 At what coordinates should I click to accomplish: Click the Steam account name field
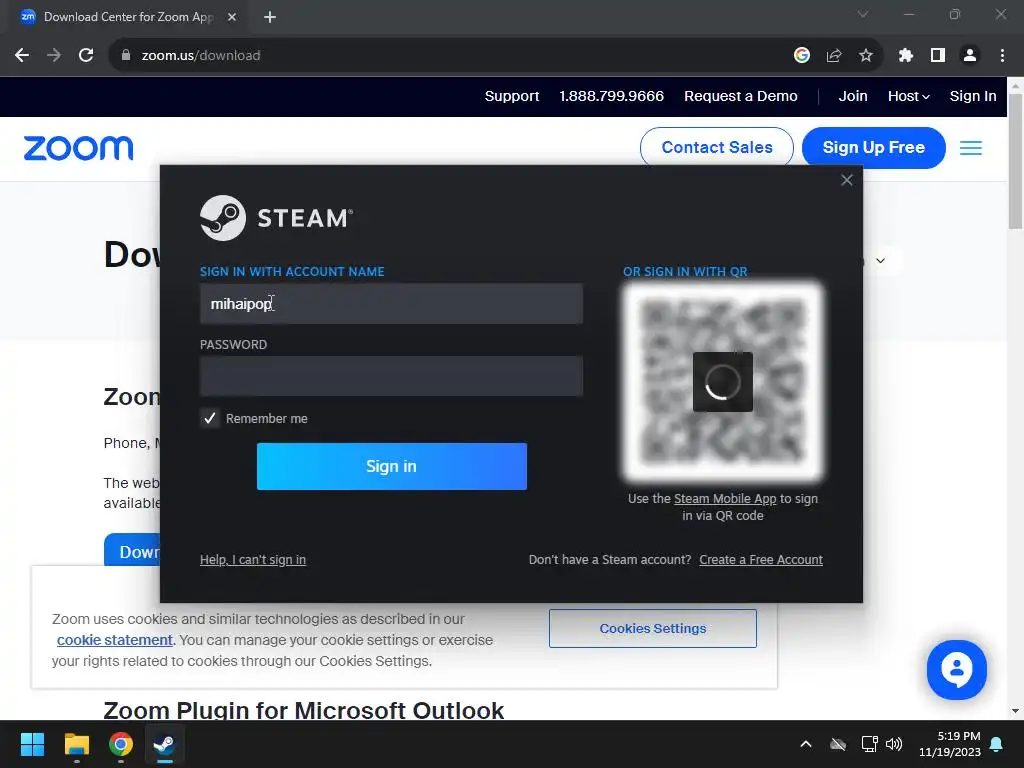pyautogui.click(x=391, y=304)
